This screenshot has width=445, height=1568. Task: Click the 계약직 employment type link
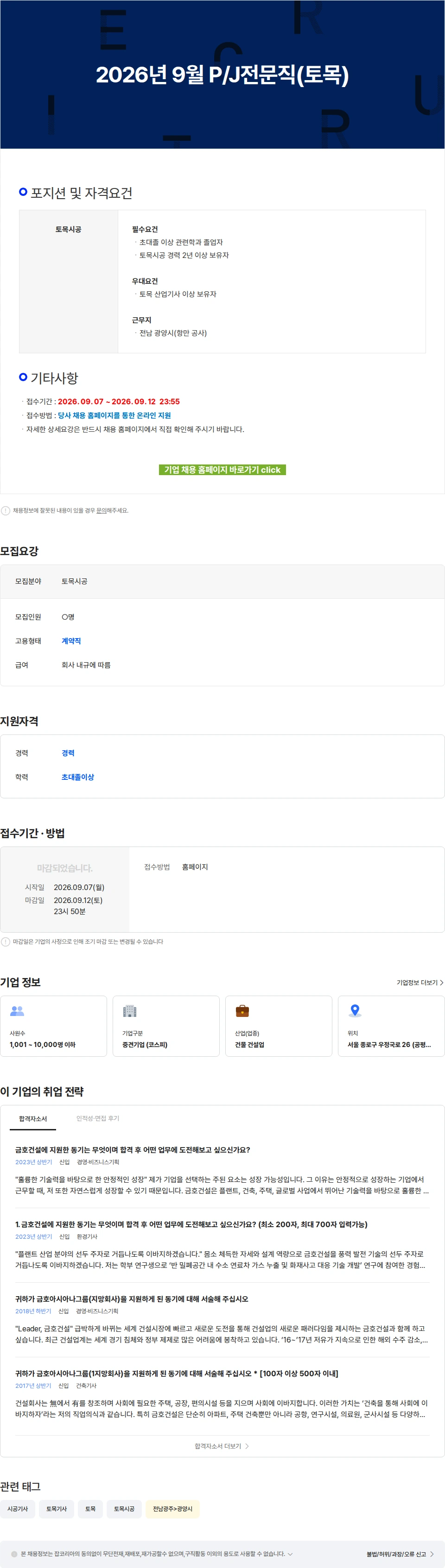(x=71, y=641)
